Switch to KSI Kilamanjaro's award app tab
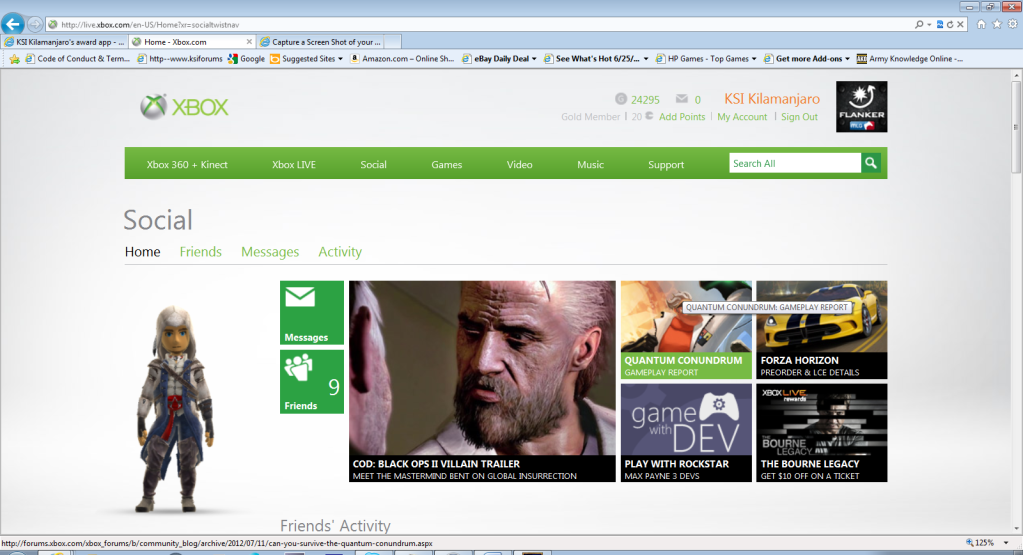This screenshot has height=555, width=1023. click(x=64, y=42)
